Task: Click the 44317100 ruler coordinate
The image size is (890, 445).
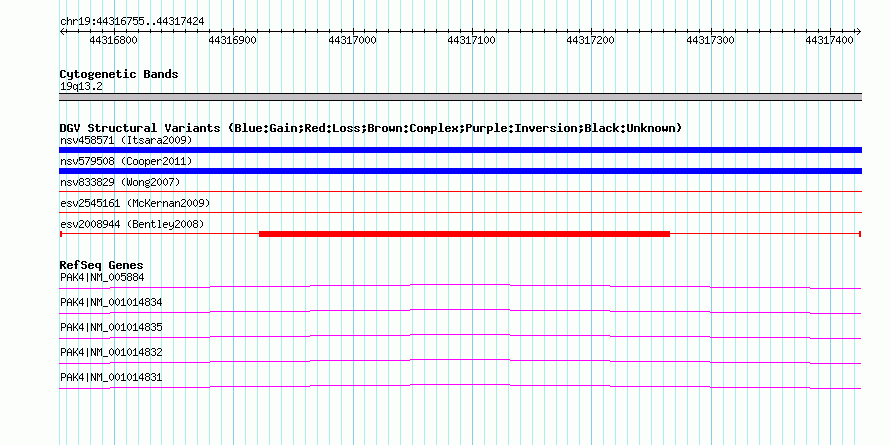Action: click(472, 40)
